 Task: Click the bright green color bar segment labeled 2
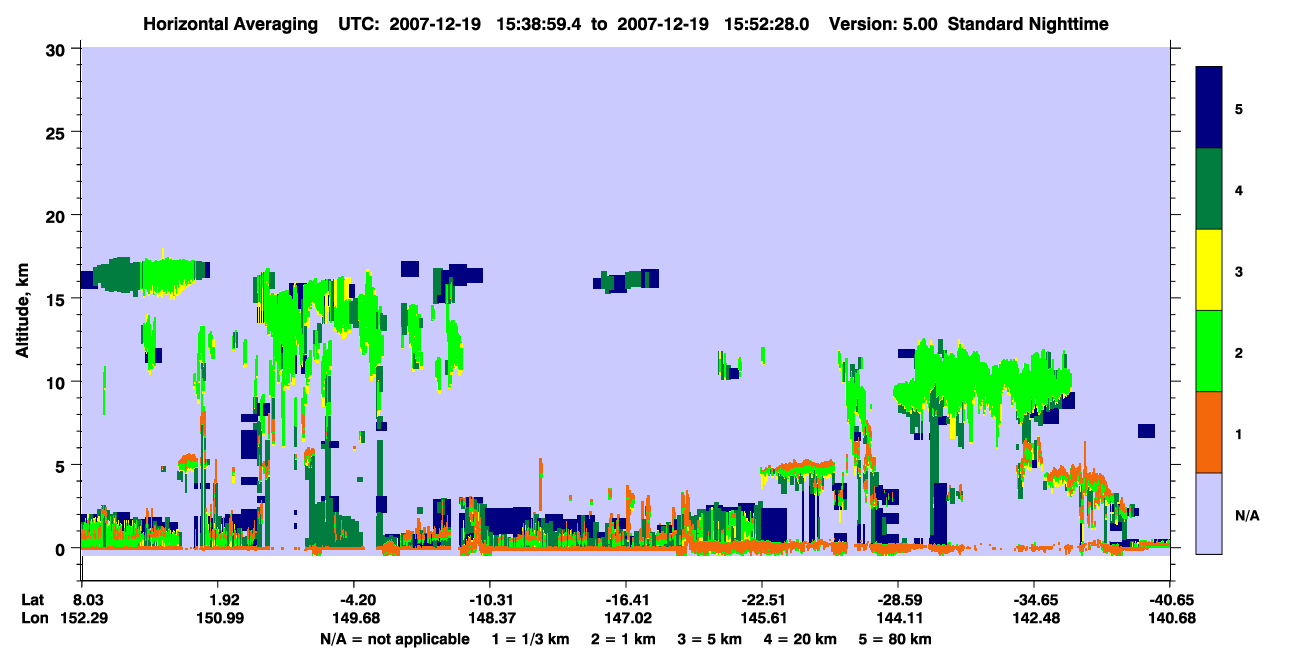tap(1209, 351)
